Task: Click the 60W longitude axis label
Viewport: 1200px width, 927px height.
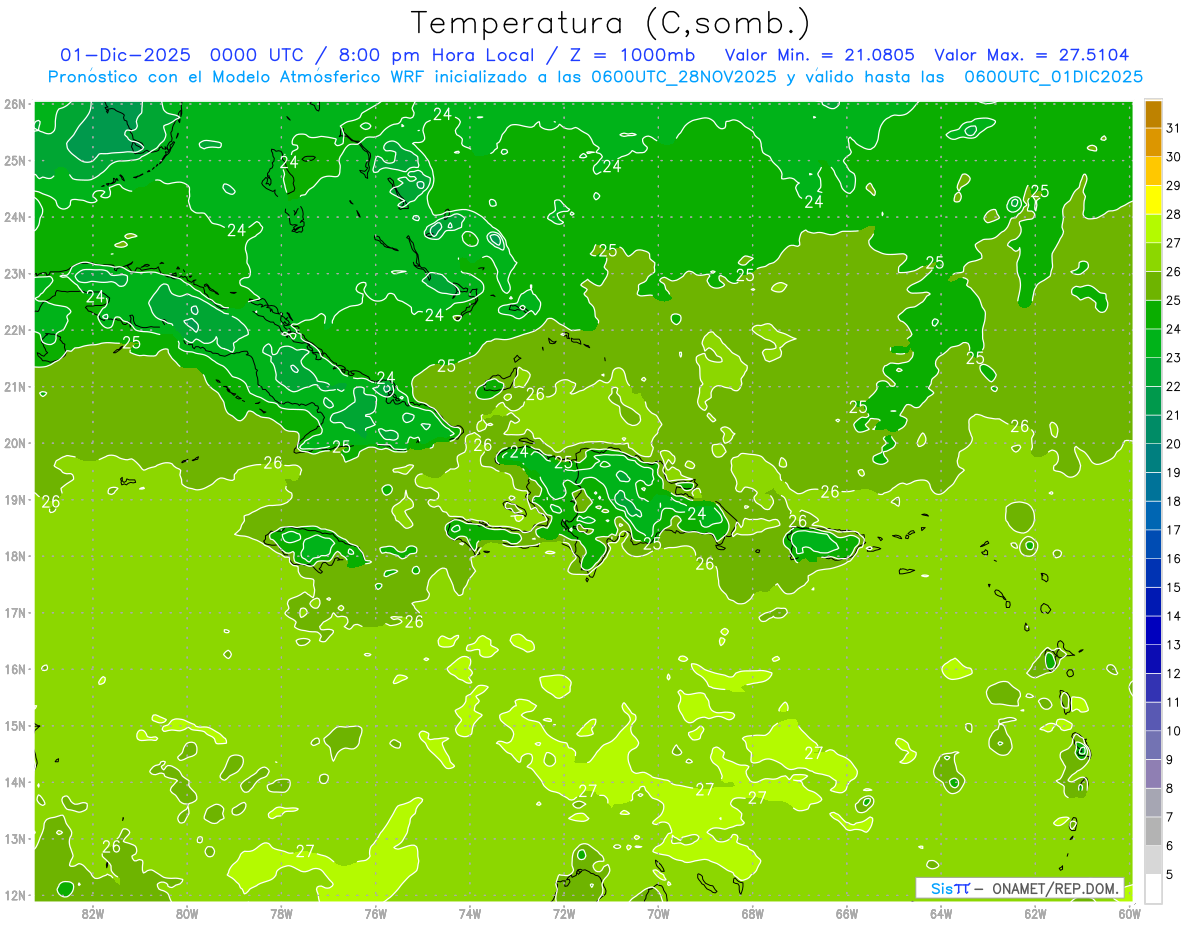Action: tap(1130, 913)
